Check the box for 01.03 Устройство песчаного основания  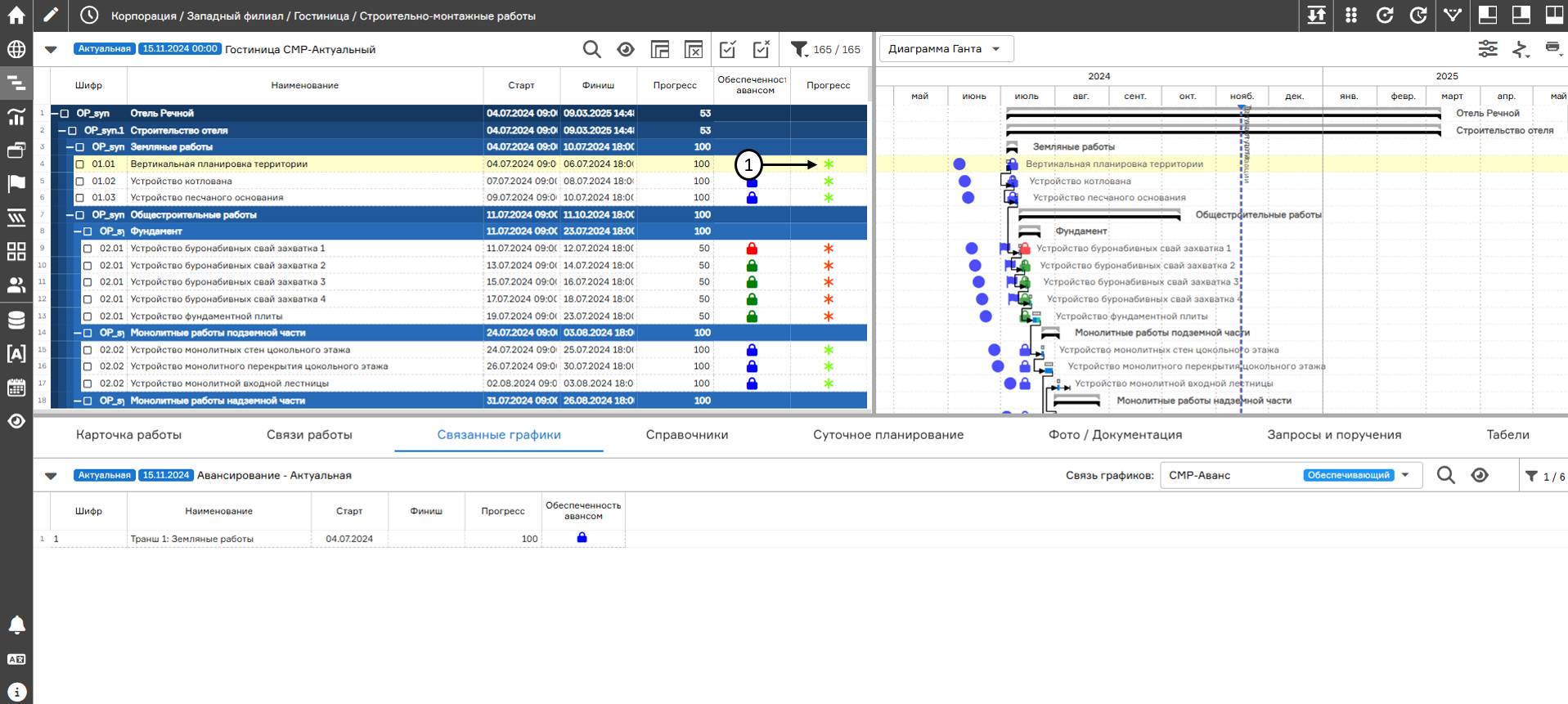coord(80,198)
